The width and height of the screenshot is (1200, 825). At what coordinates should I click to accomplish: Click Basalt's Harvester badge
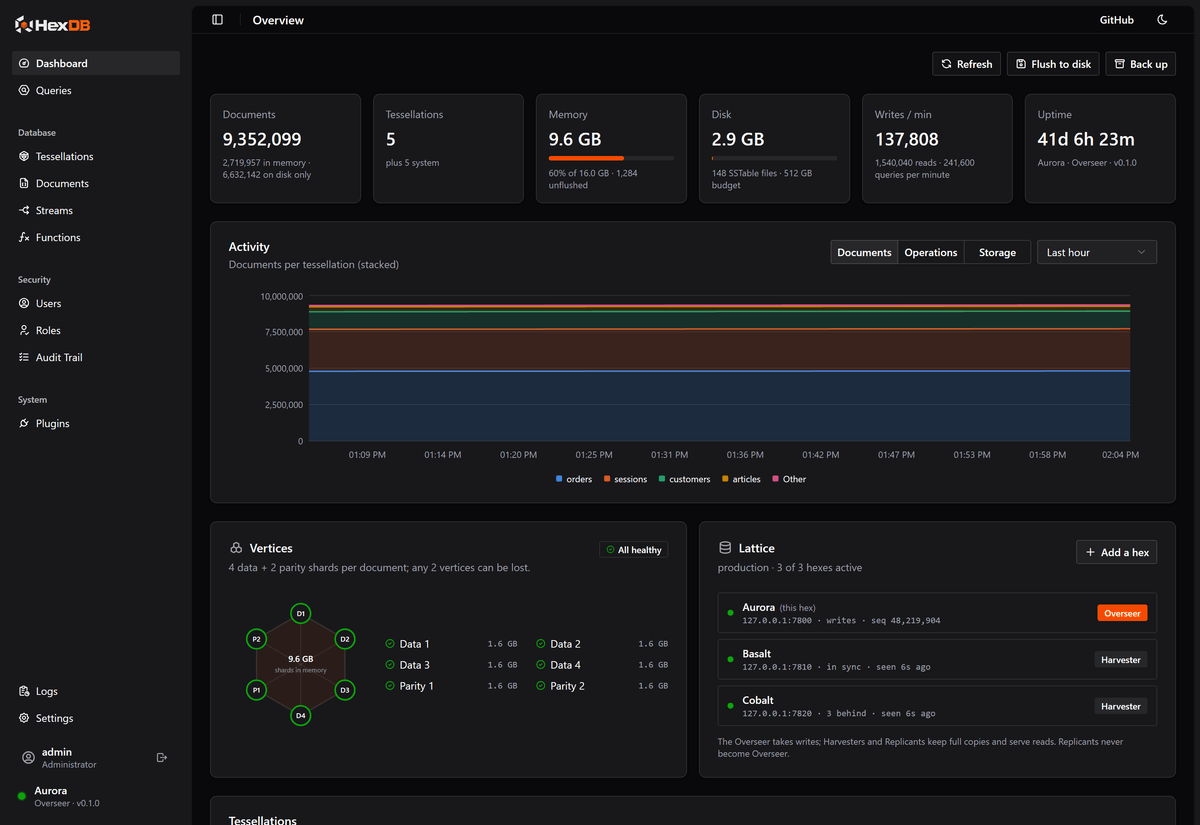1121,660
